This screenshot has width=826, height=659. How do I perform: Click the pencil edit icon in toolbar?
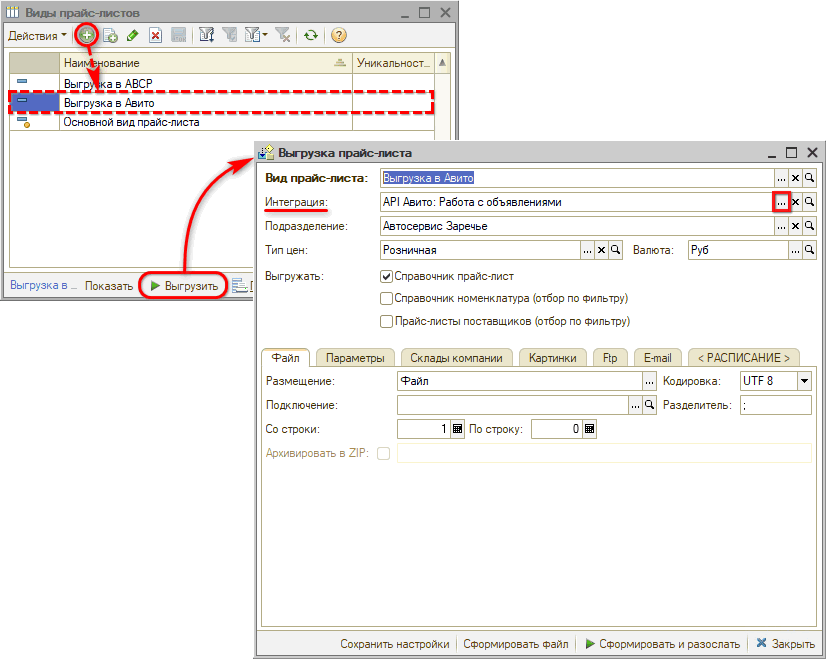[133, 35]
